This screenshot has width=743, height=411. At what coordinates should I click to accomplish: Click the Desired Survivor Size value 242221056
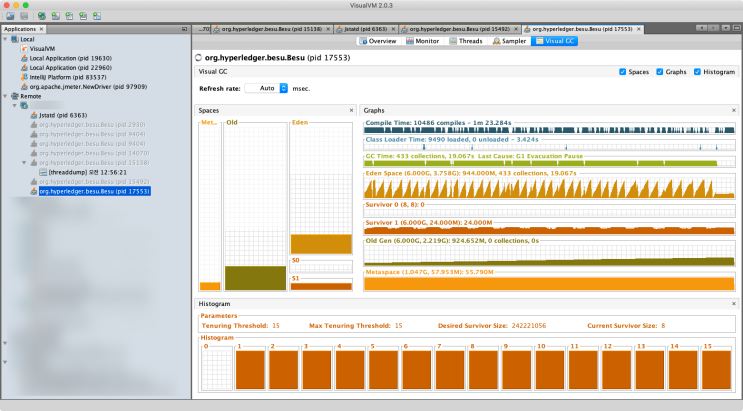point(529,326)
